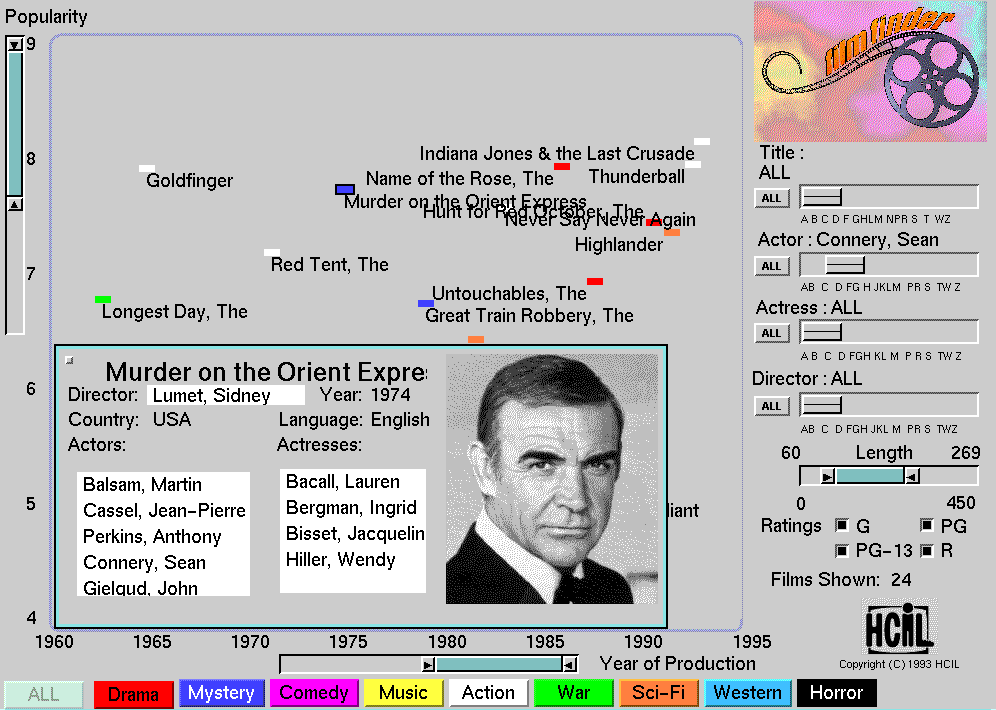Viewport: 996px width, 710px height.
Task: Select the Mystery genre button
Action: (220, 693)
